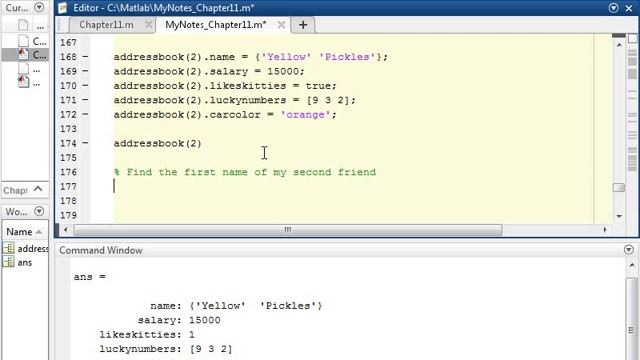Click the editor vertical scrollbar thumb

tap(619, 187)
